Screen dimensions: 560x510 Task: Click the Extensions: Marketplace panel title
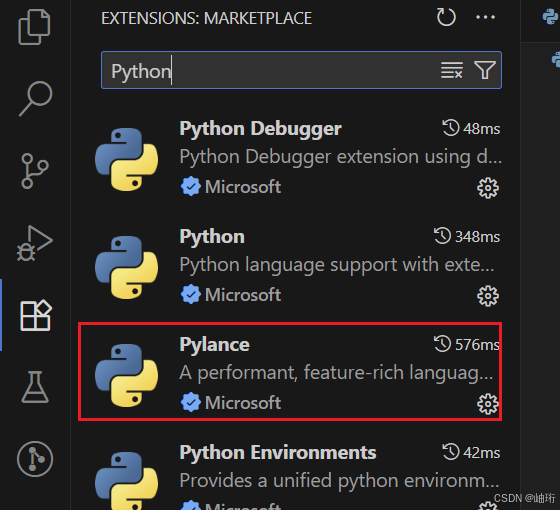(x=206, y=18)
